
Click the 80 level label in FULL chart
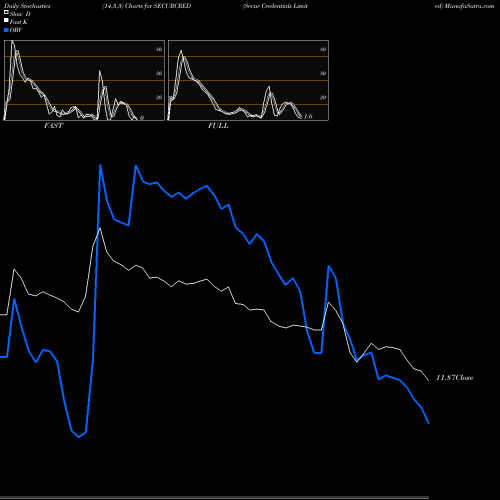coord(323,49)
